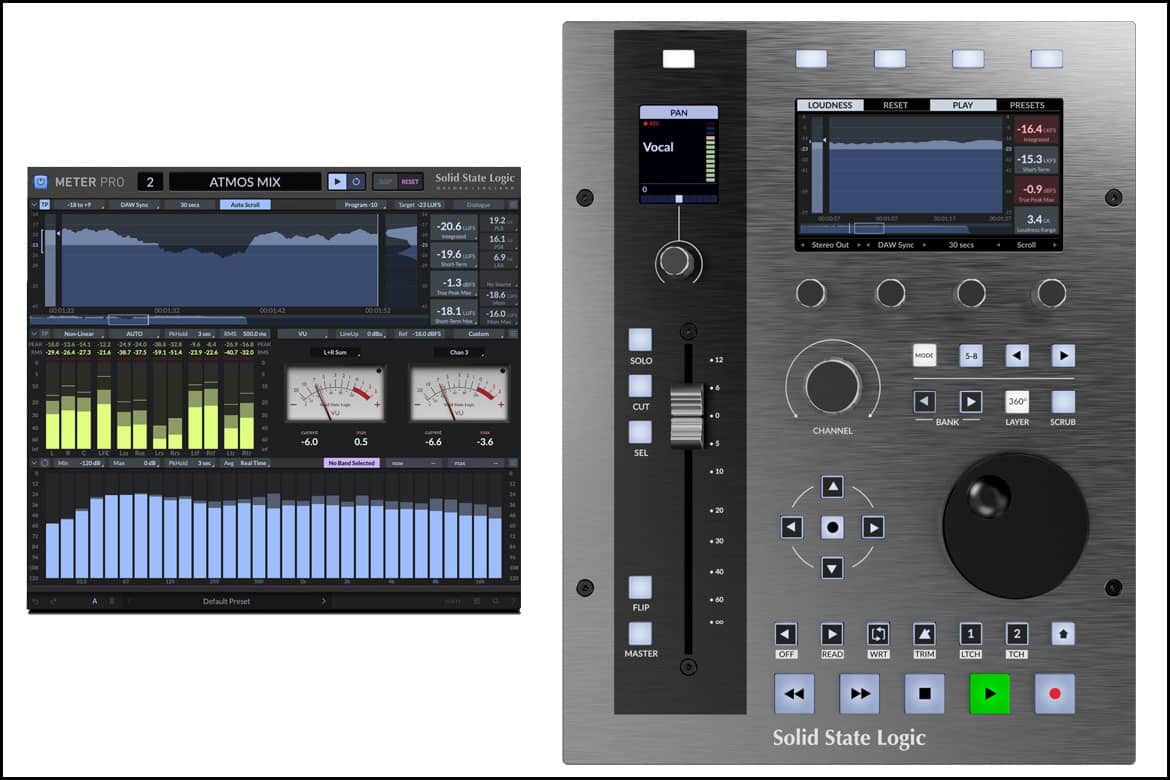Open the DAW Sync dropdown in Meter Pro
Viewport: 1170px width, 780px height.
[136, 205]
